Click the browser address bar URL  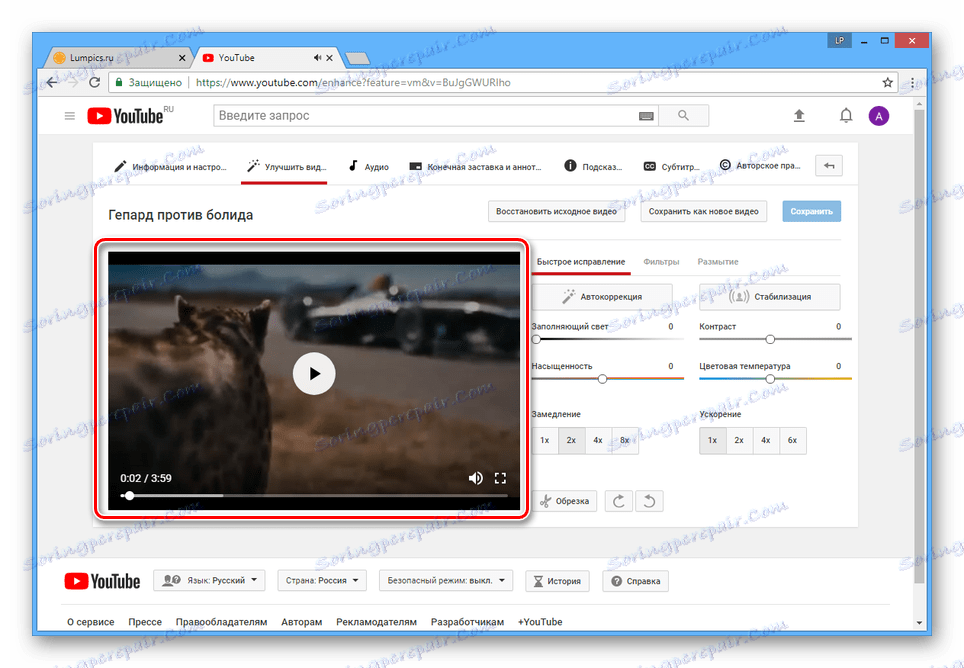point(353,82)
